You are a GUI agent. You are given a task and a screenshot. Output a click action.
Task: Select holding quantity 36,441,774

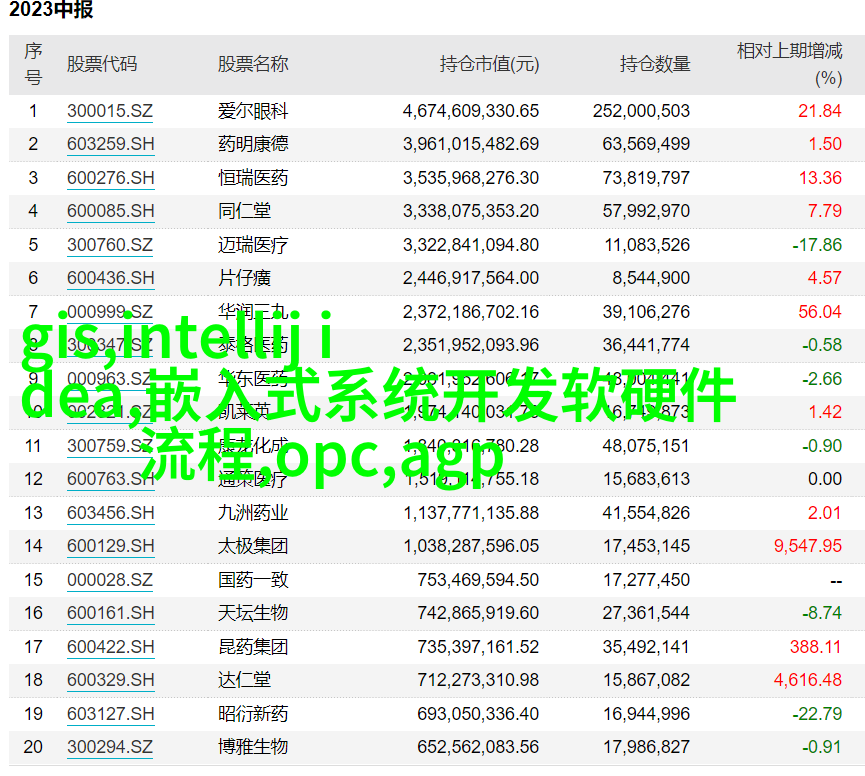coord(646,345)
